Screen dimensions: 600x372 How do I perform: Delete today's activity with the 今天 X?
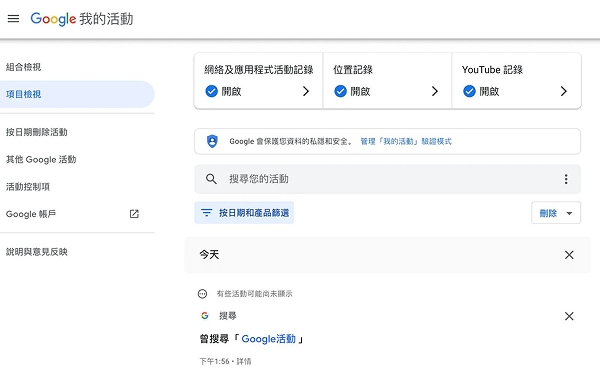tap(569, 255)
